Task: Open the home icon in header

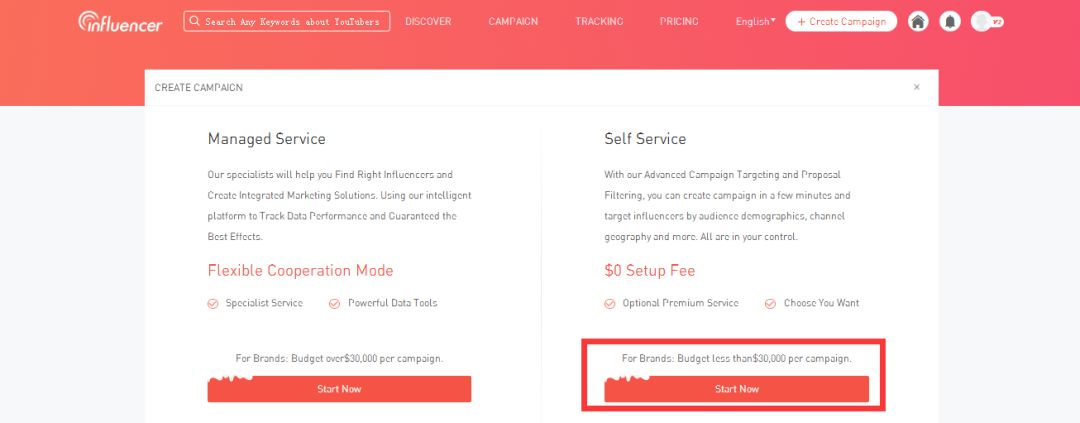Action: (x=917, y=21)
